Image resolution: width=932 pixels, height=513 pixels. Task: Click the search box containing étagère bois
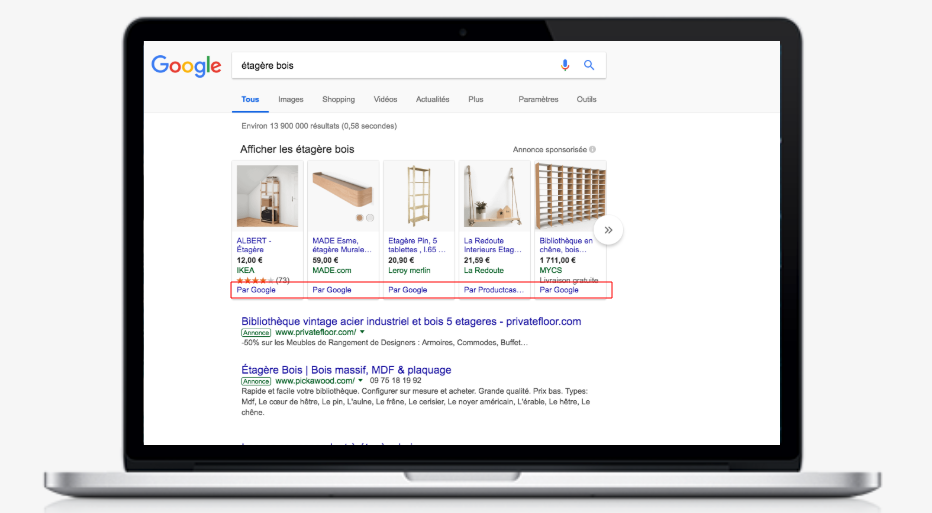pyautogui.click(x=418, y=65)
